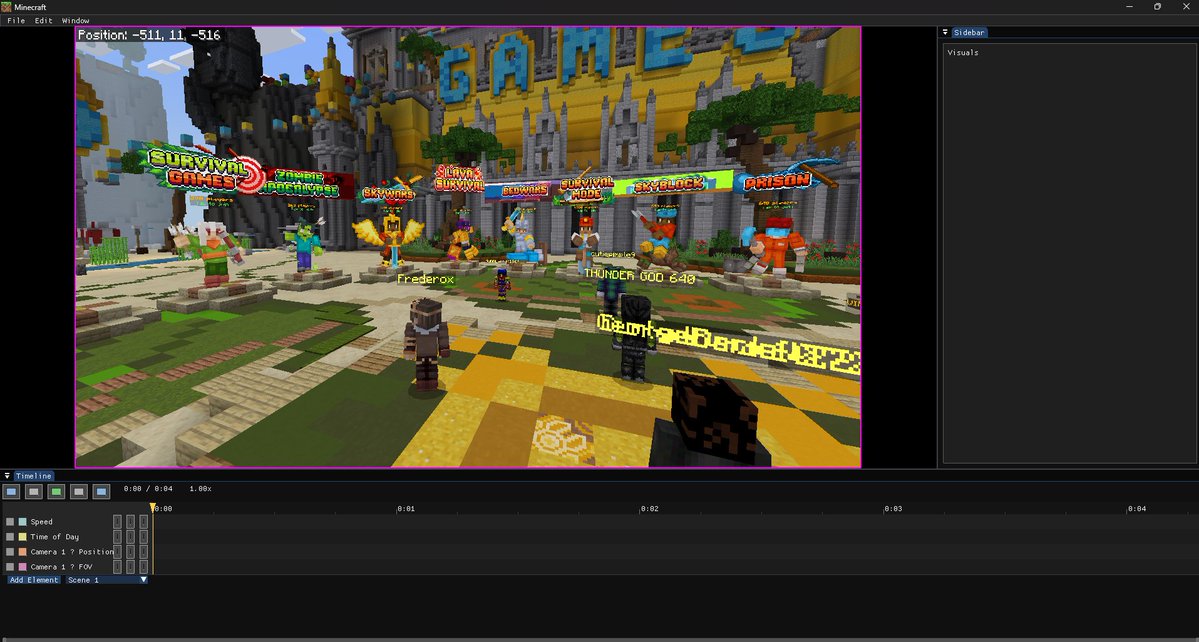Select the Speed track label
The image size is (1199, 642).
pos(41,522)
